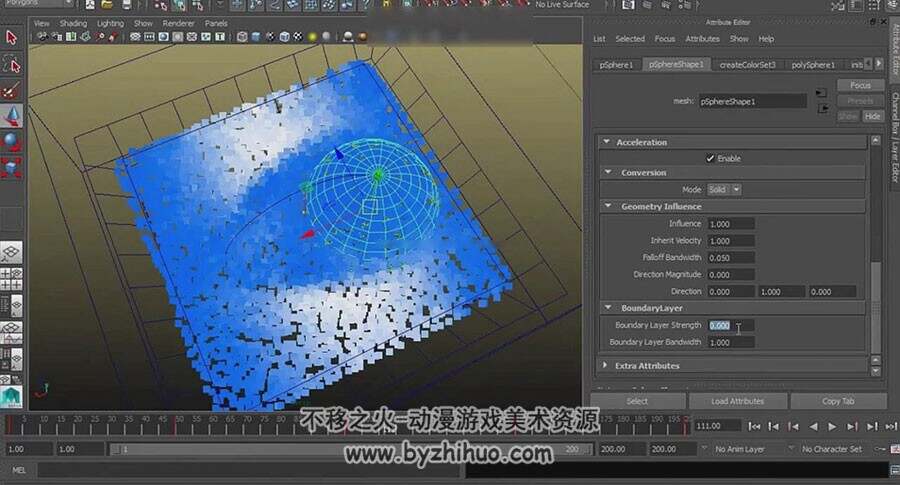Open the viewport View menu
900x485 pixels.
pyautogui.click(x=42, y=24)
